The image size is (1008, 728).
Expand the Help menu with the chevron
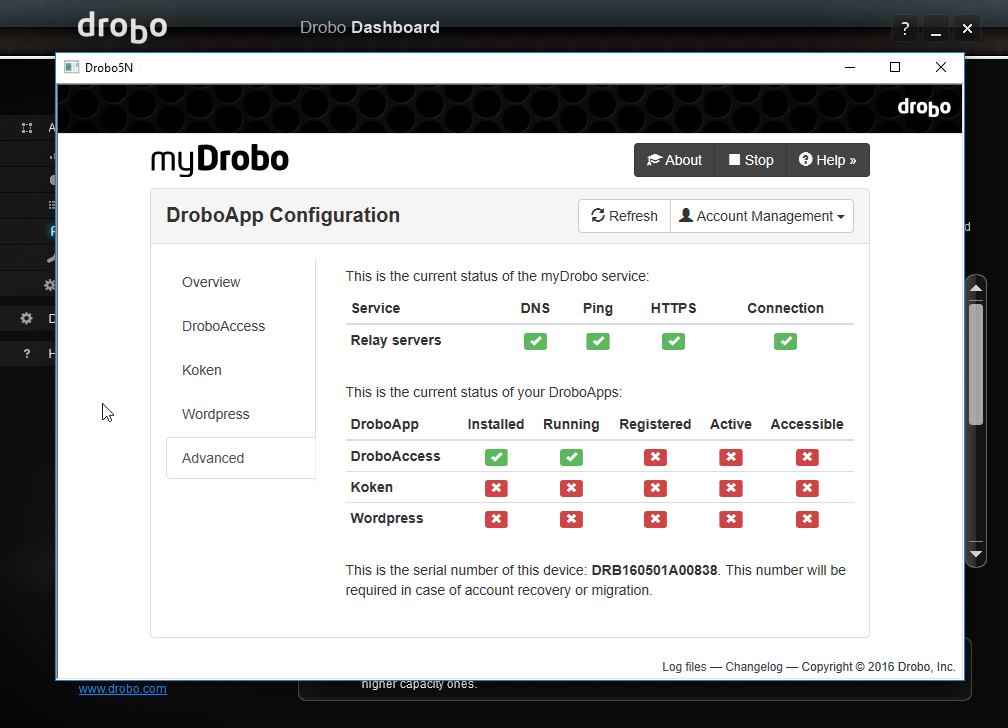852,160
